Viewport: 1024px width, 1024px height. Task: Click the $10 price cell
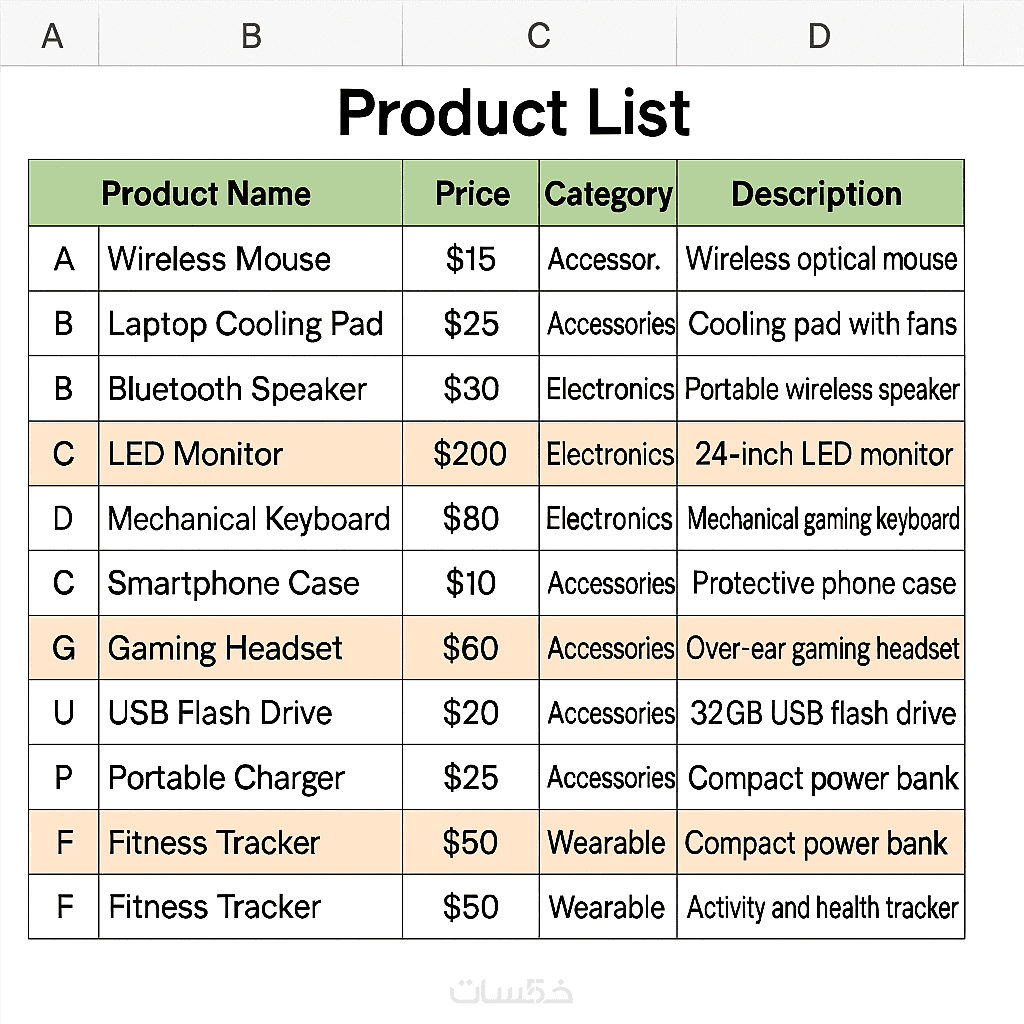(x=470, y=583)
